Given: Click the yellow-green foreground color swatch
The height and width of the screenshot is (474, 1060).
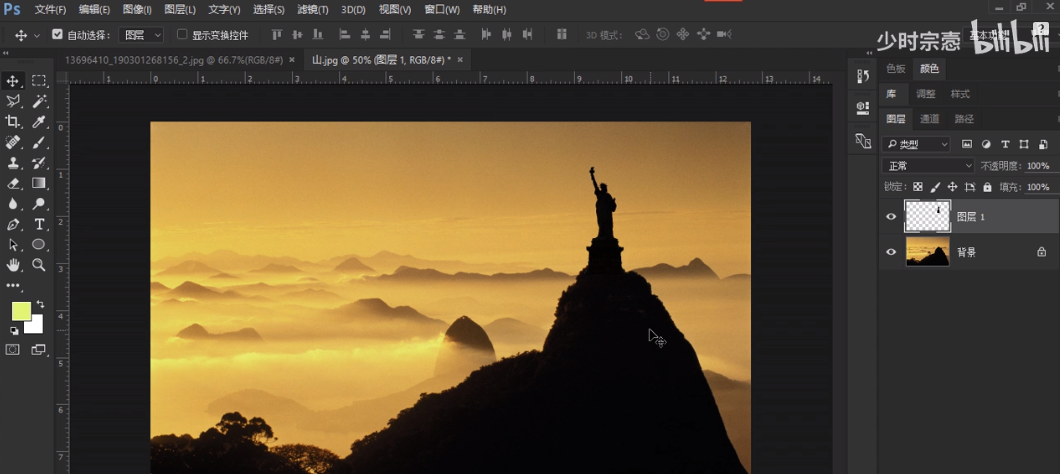Looking at the screenshot, I should 21,312.
